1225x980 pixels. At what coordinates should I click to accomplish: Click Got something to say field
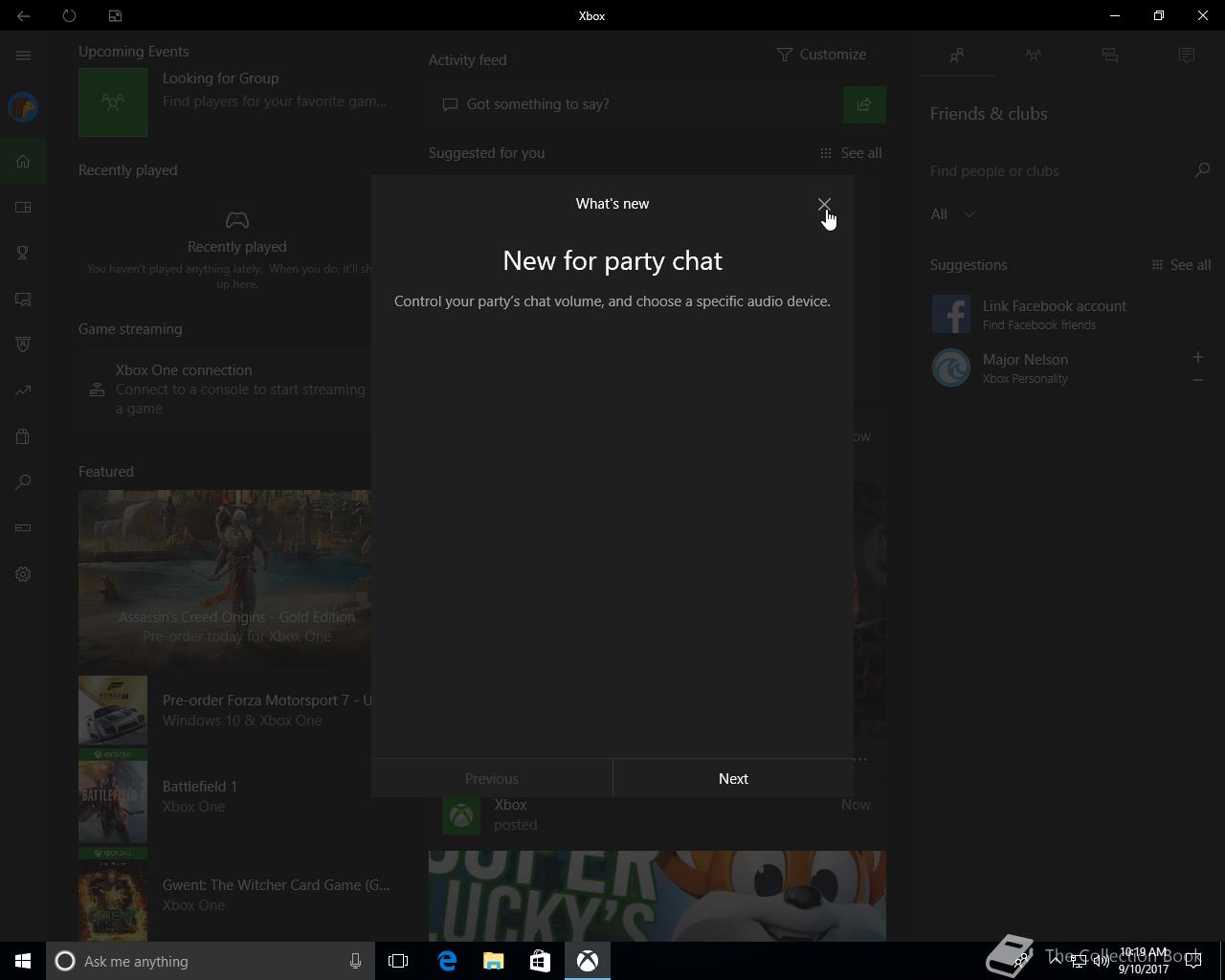pyautogui.click(x=635, y=104)
